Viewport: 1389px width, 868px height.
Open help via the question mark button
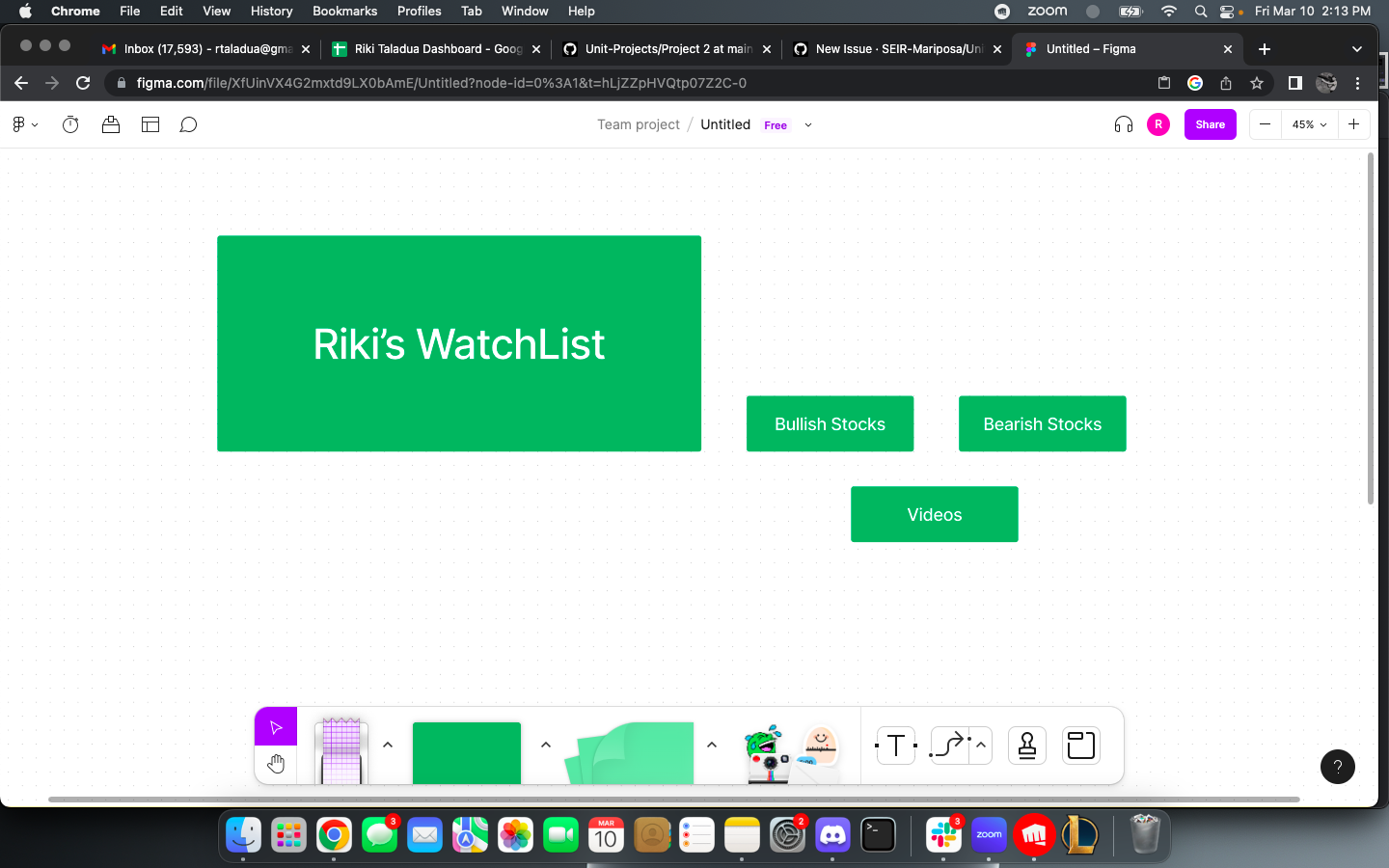(1337, 767)
